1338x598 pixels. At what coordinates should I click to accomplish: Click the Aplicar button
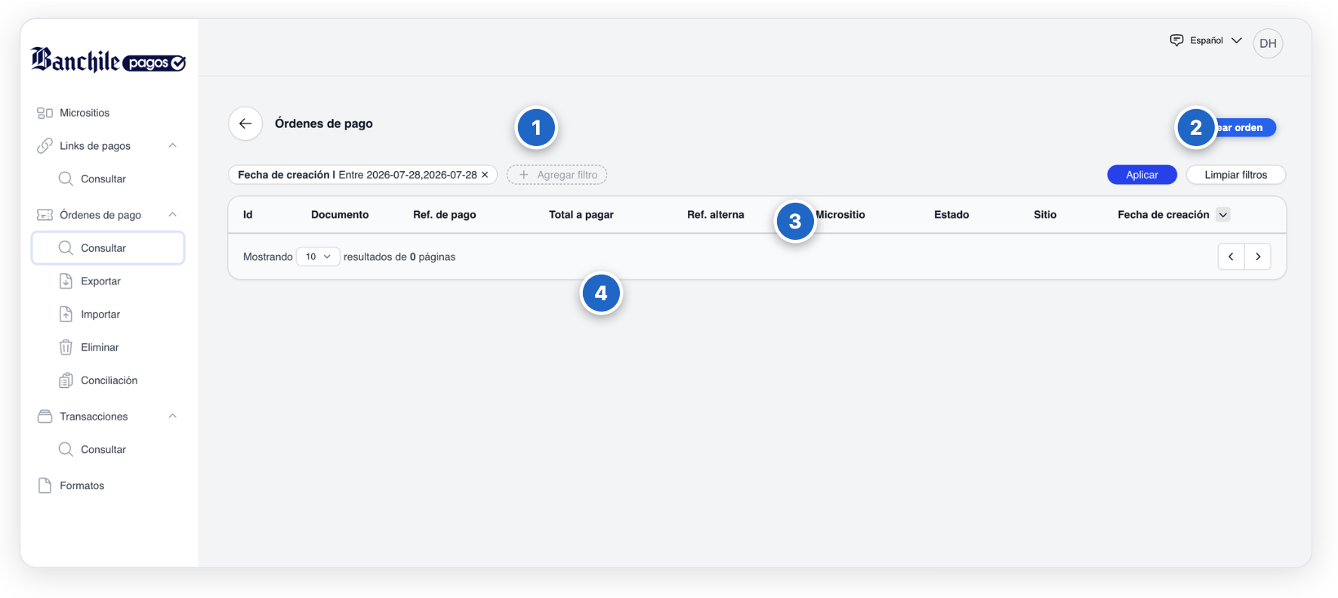click(x=1142, y=175)
